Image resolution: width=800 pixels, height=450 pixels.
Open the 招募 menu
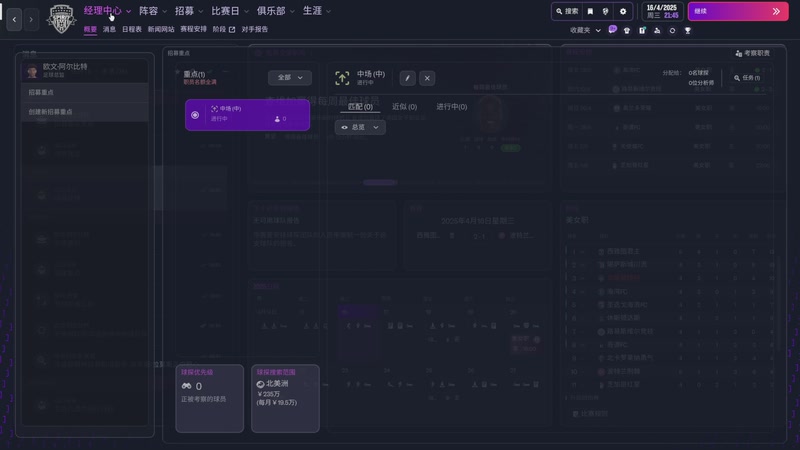[x=184, y=11]
